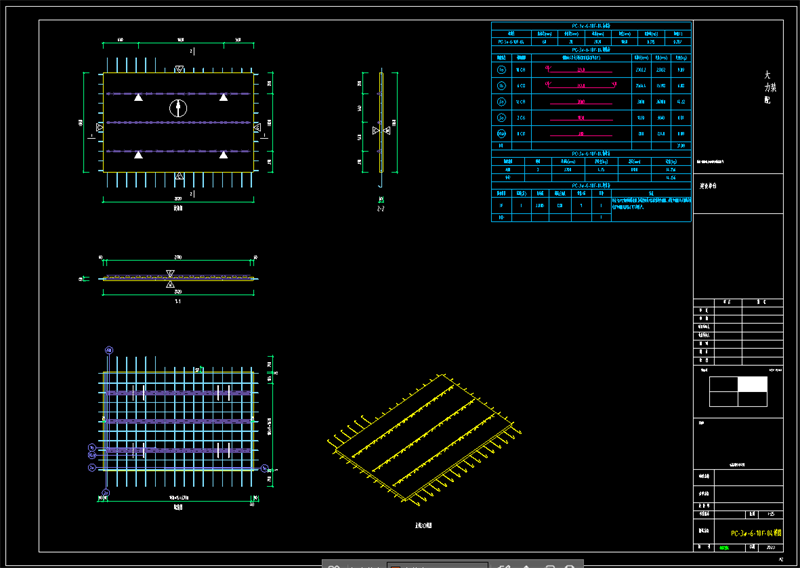Select the vertical 2-2 side section view
Image resolution: width=800 pixels, height=568 pixels.
coord(381,130)
